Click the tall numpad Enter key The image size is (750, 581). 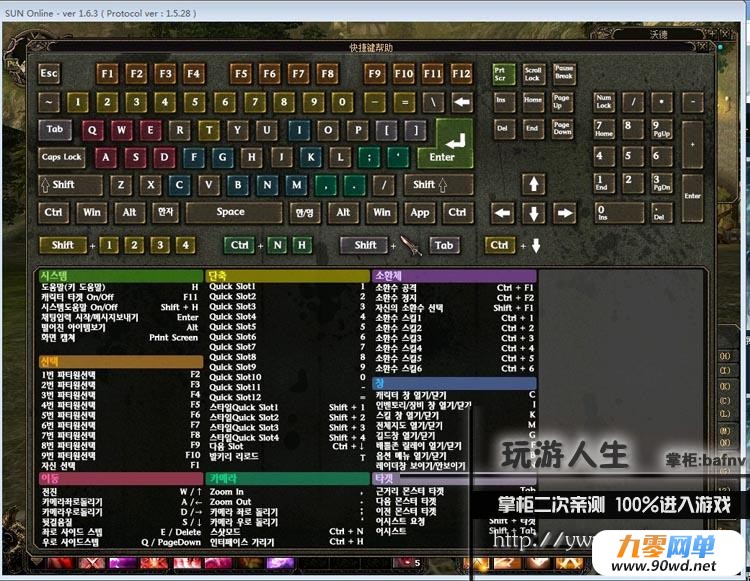pyautogui.click(x=692, y=198)
